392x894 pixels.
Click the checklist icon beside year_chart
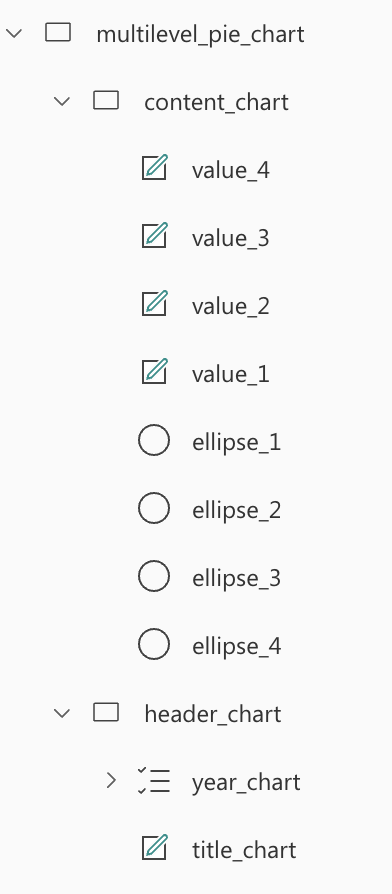click(154, 781)
